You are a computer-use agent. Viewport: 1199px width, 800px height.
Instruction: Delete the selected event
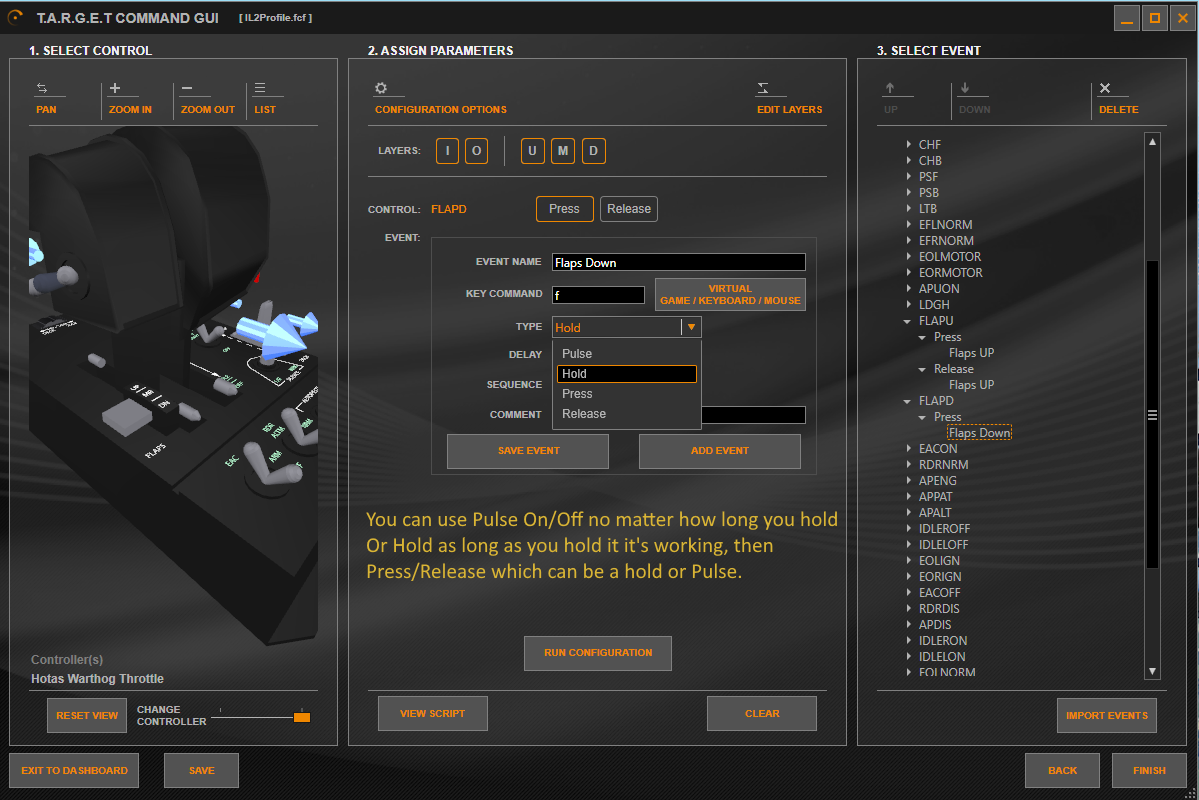click(x=1118, y=99)
